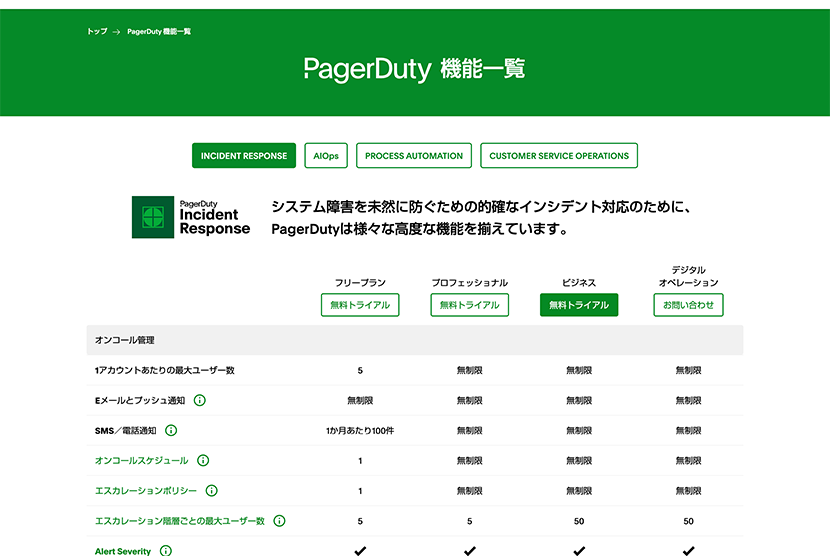The width and height of the screenshot is (830, 556).
Task: Click フリープラン value 5 for 最大ユーザー数 row
Action: click(360, 370)
